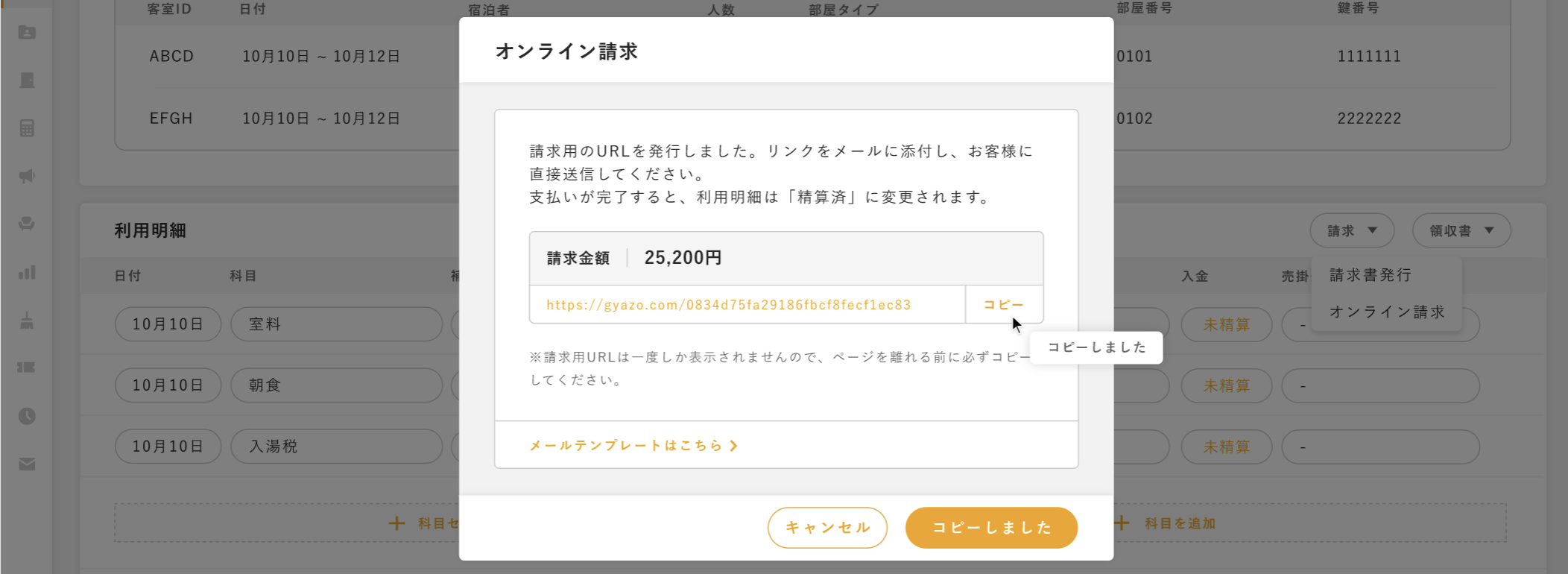Image resolution: width=1568 pixels, height=574 pixels.
Task: Click the plus icon beside 科目を追加
Action: coord(1122,523)
